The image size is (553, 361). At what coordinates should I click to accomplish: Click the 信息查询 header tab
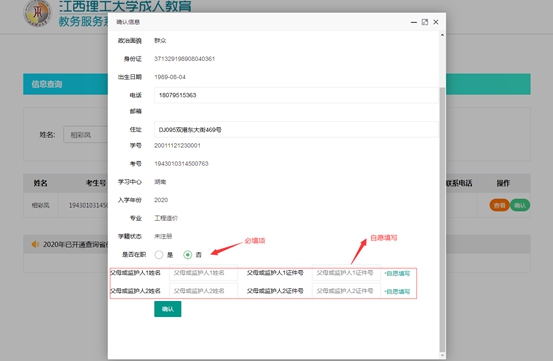[x=47, y=84]
